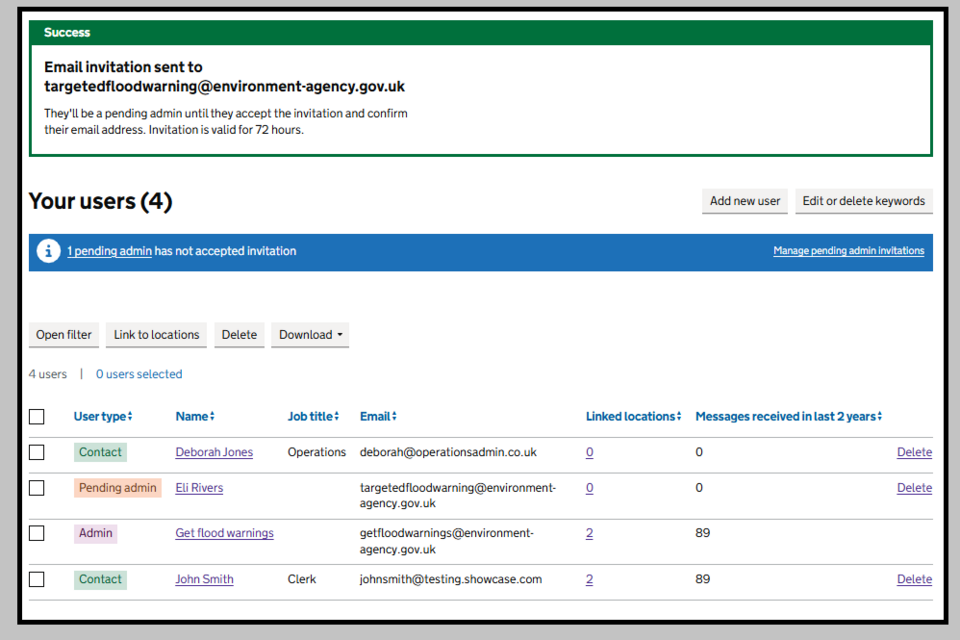Open Manage pending admin invitations link
Image resolution: width=960 pixels, height=640 pixels.
[x=848, y=251]
